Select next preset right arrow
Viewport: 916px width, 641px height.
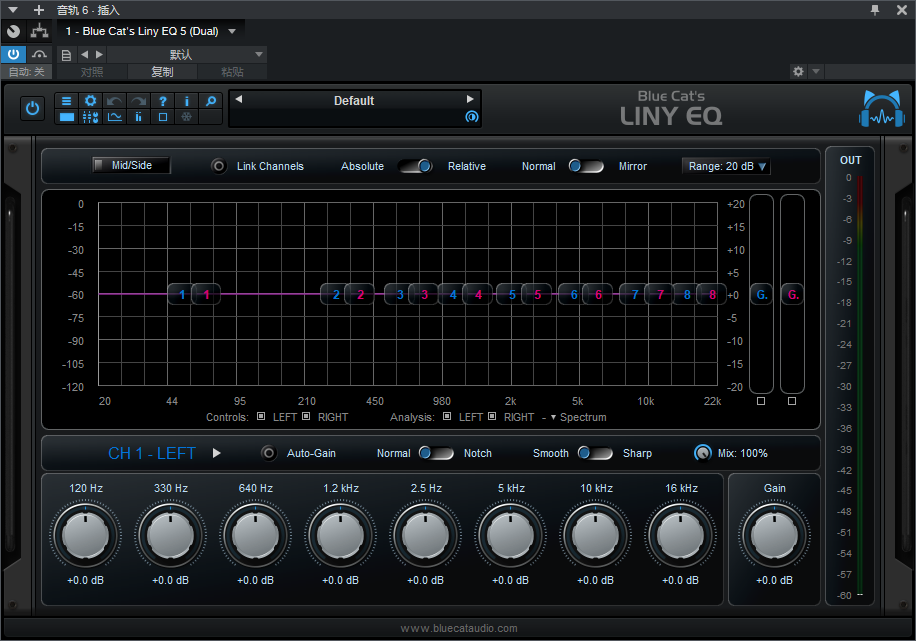coord(470,99)
